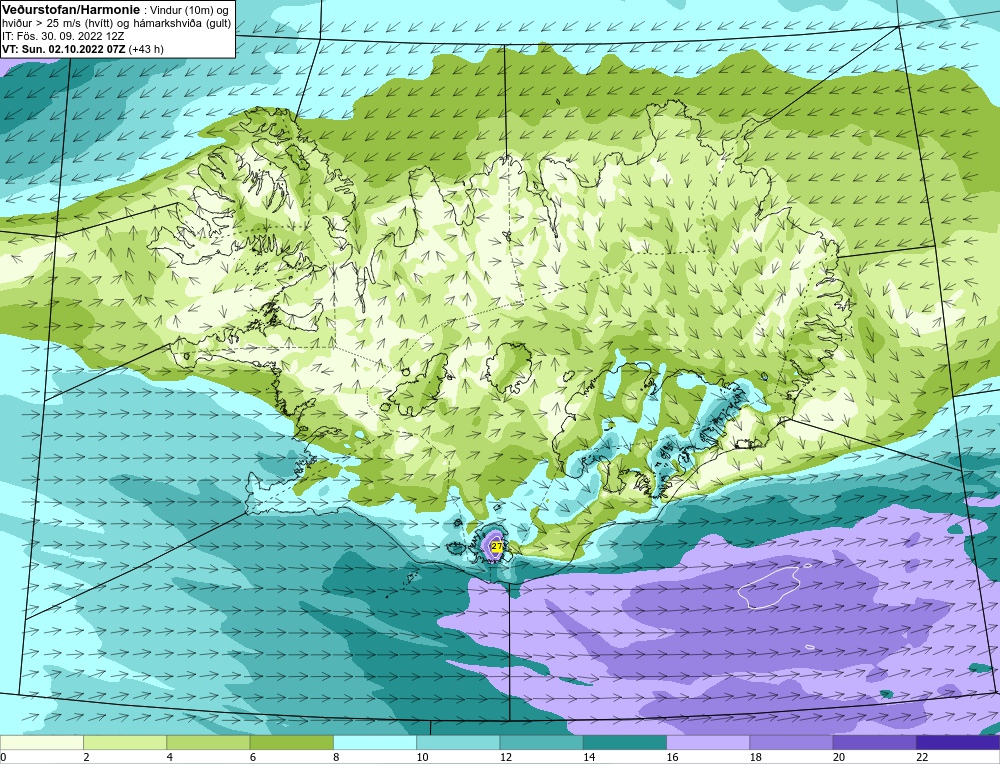
Task: Click the 6–8 m/s olive green legend swatch
Action: 291,742
